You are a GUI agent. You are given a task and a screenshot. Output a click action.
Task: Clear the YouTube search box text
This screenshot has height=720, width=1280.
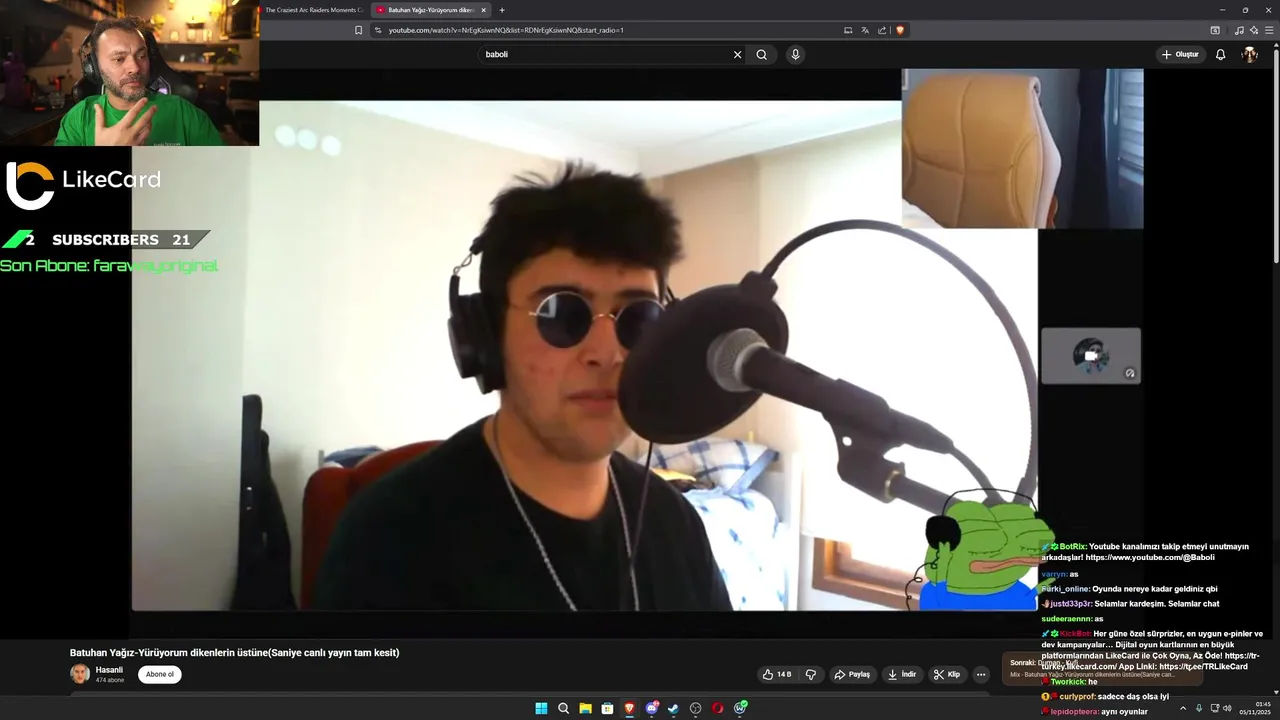pos(738,55)
